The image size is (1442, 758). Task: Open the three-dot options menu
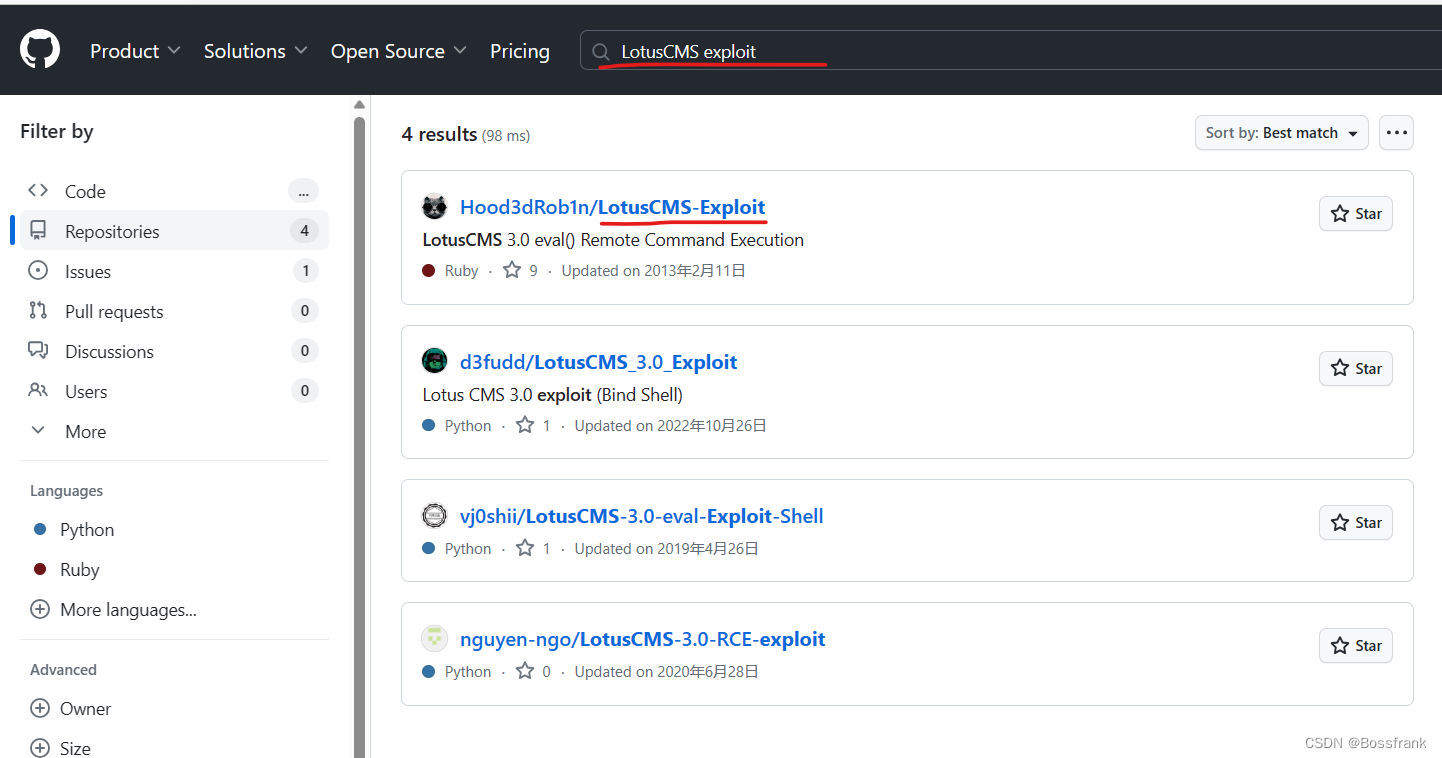[x=1396, y=133]
